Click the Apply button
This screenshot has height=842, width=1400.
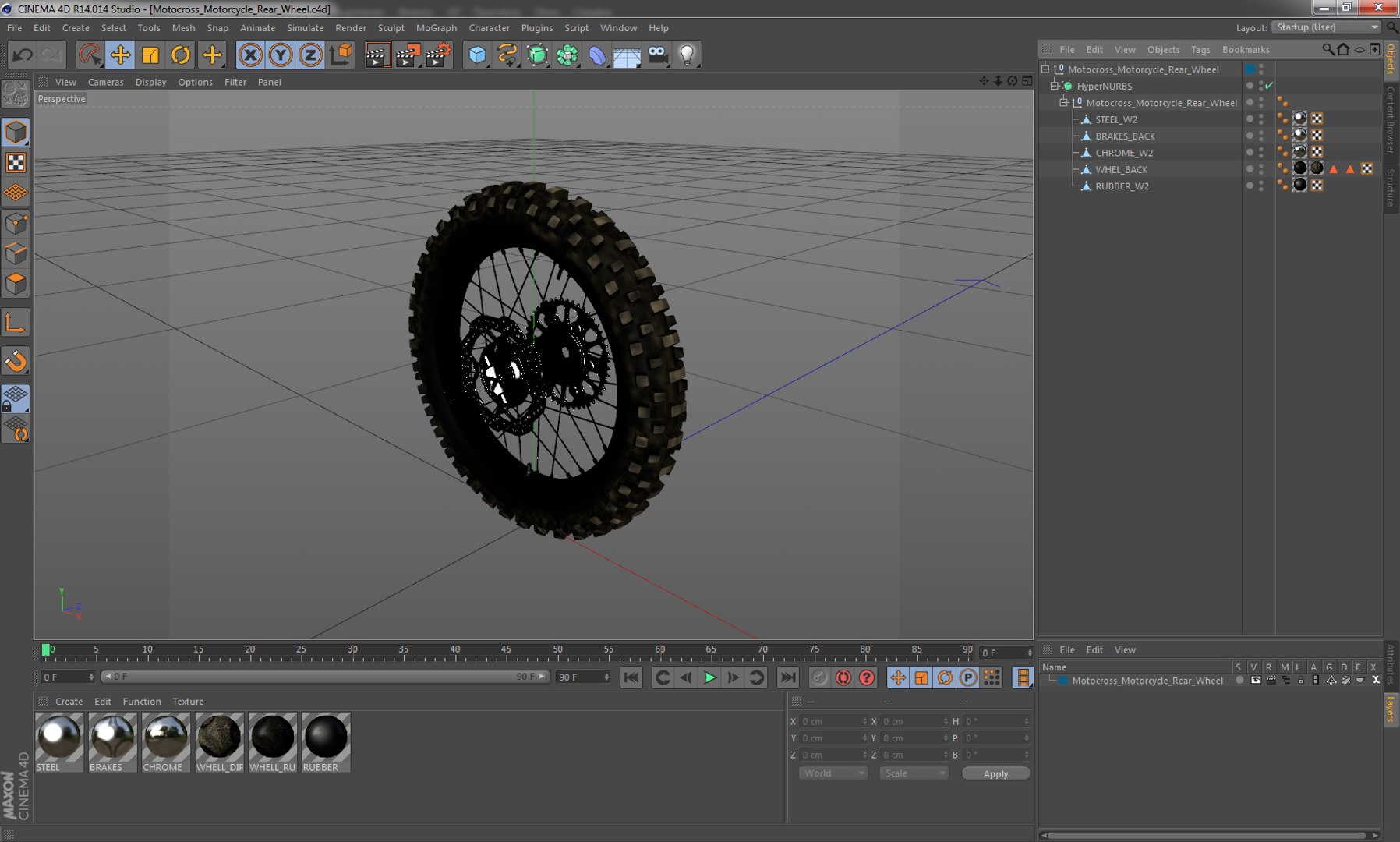click(995, 773)
